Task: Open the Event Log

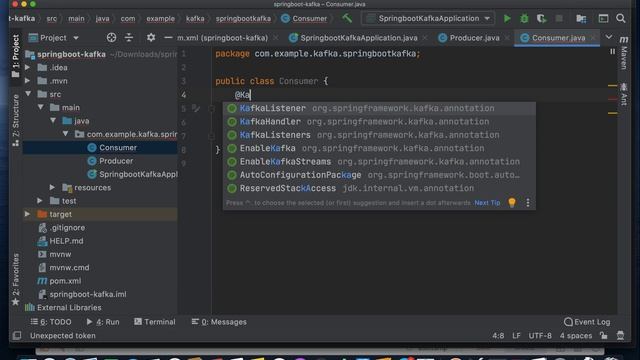Action: [x=587, y=322]
